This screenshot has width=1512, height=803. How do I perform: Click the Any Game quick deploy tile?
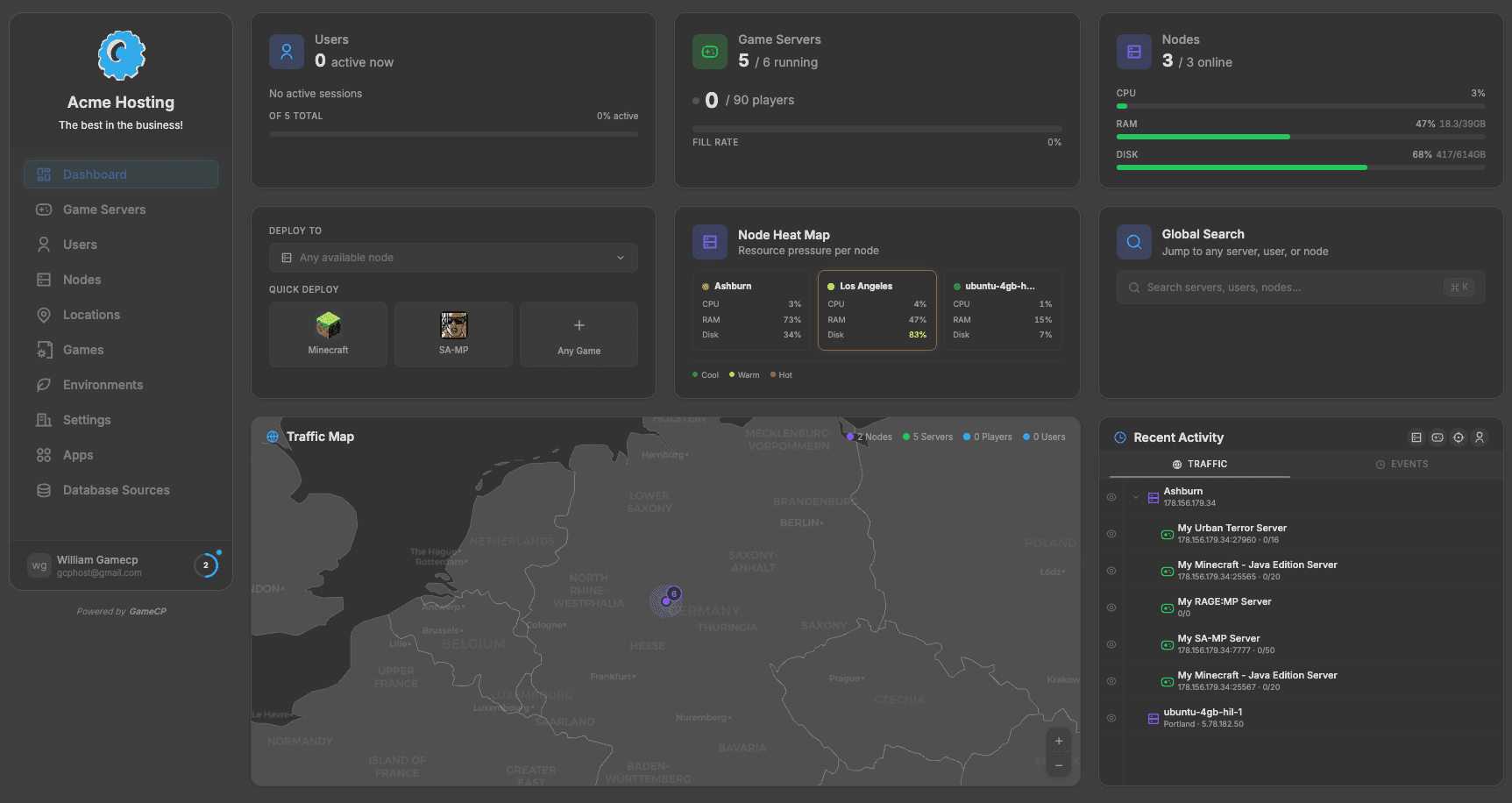[579, 334]
